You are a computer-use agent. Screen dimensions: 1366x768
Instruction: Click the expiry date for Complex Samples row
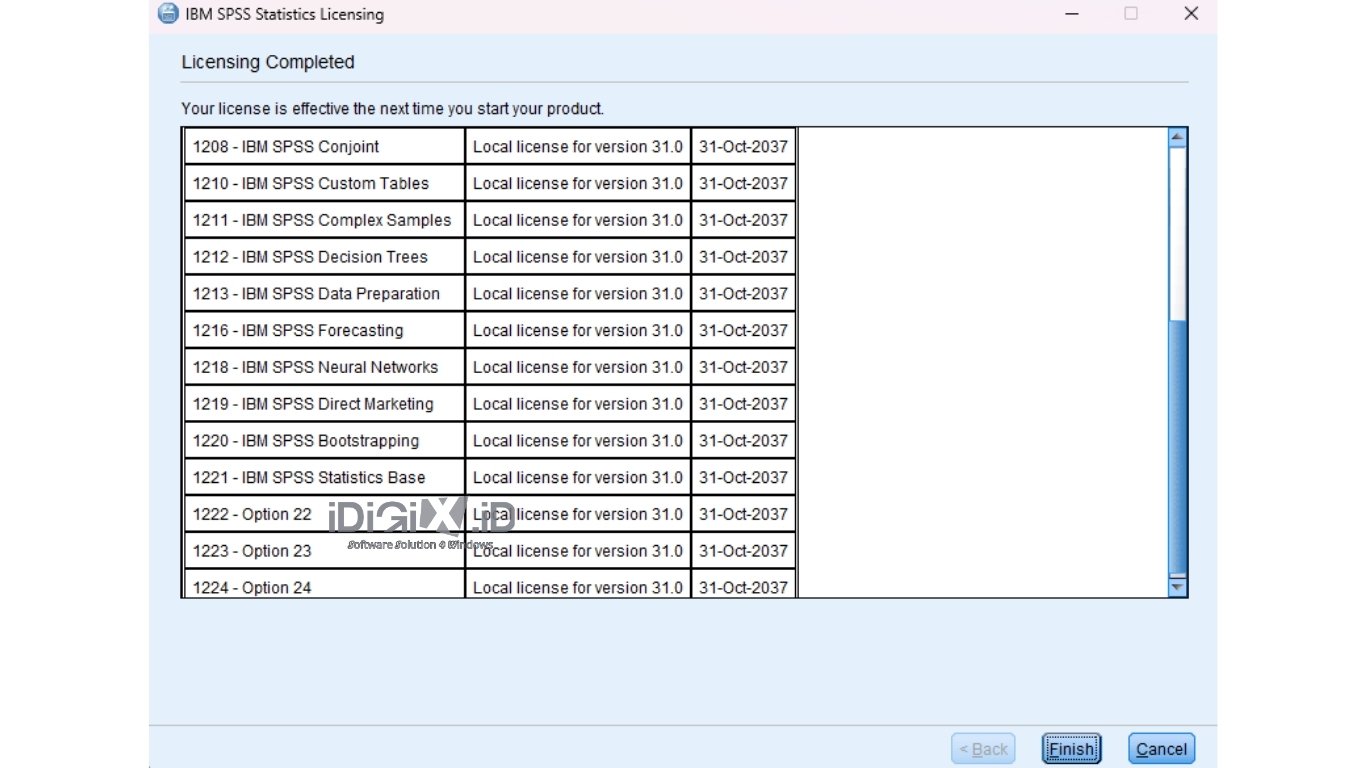pyautogui.click(x=743, y=220)
